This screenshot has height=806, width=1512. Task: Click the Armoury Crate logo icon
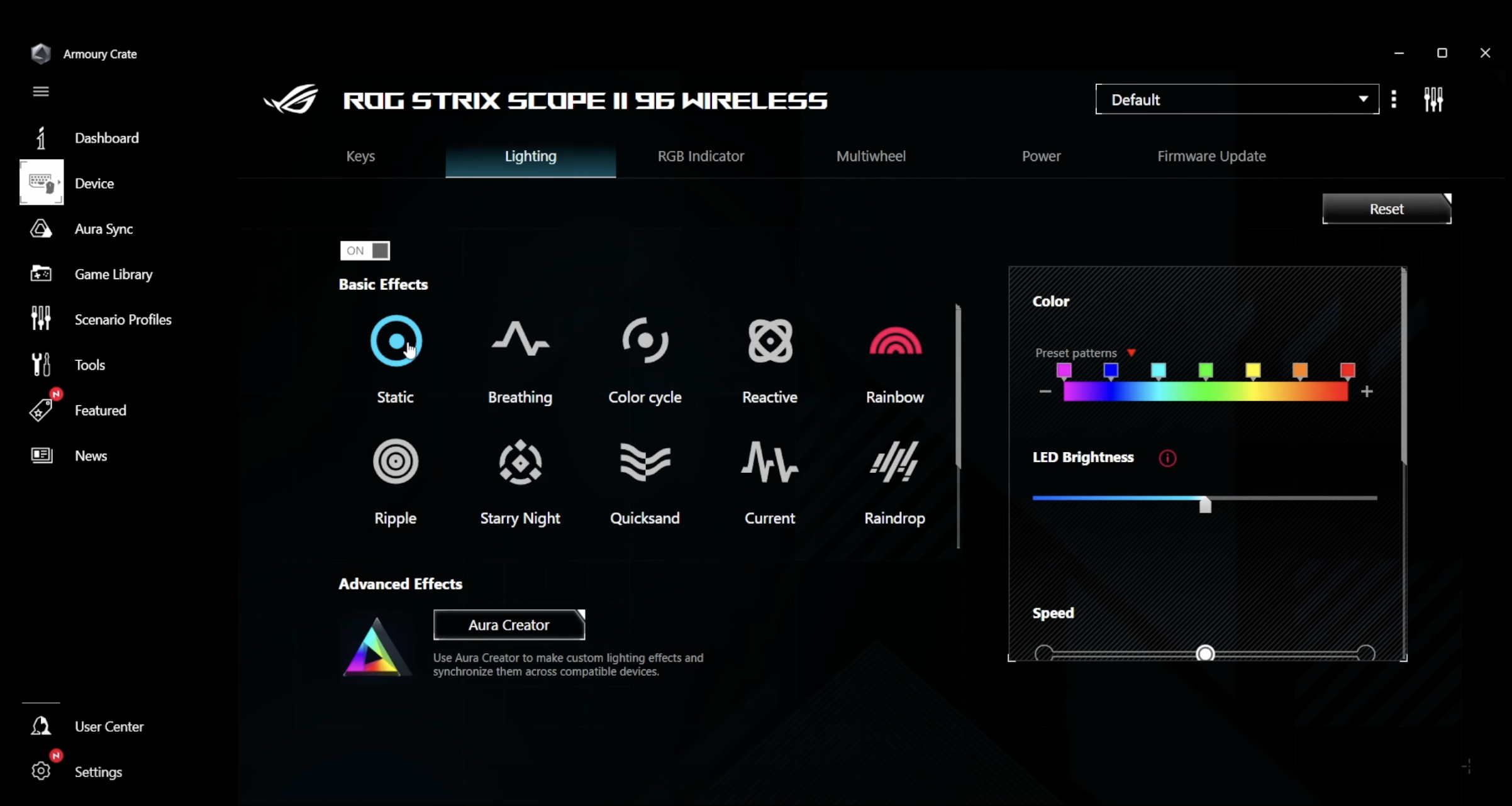coord(41,53)
